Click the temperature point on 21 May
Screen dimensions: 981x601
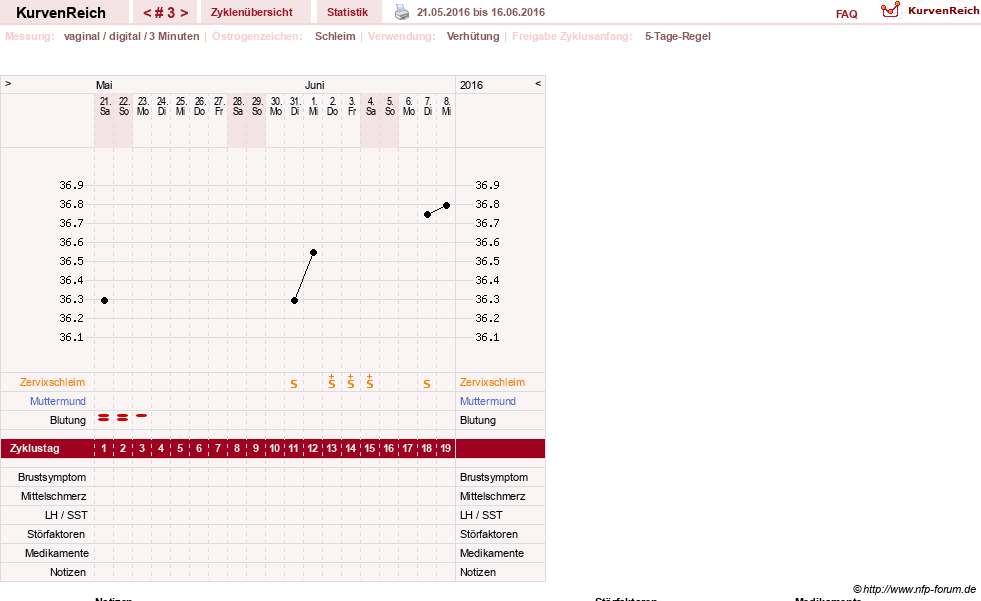click(104, 300)
